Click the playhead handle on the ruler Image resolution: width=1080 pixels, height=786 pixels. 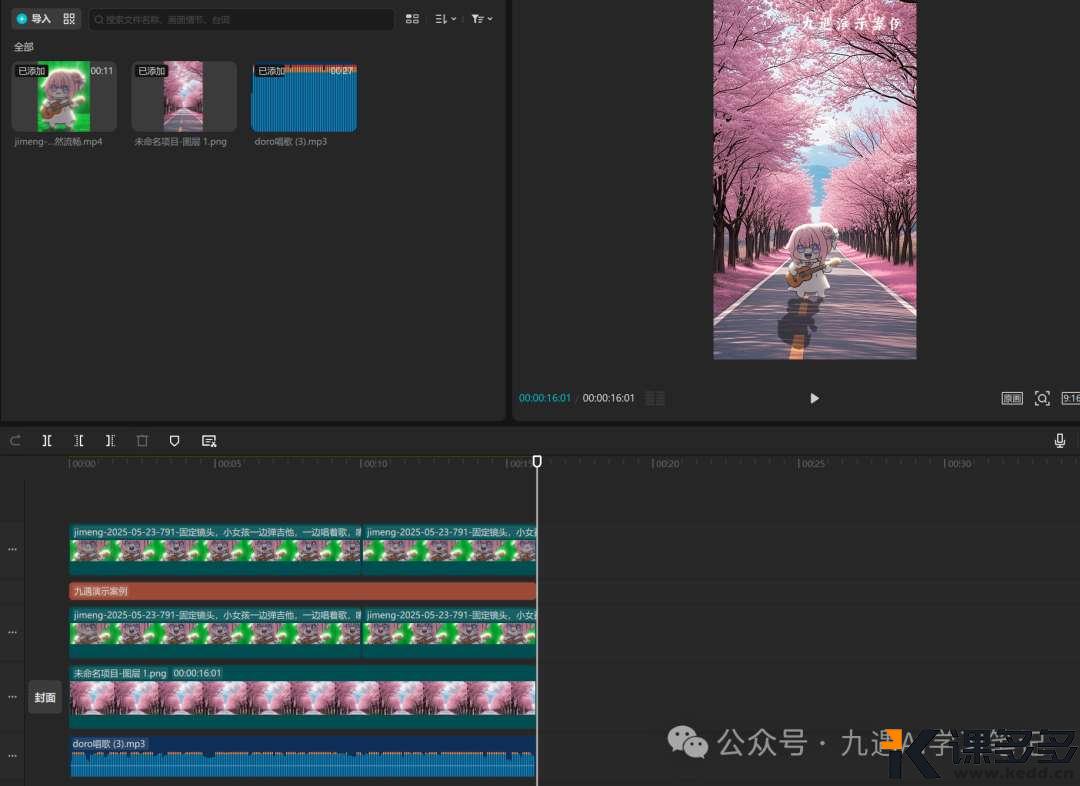[x=537, y=462]
